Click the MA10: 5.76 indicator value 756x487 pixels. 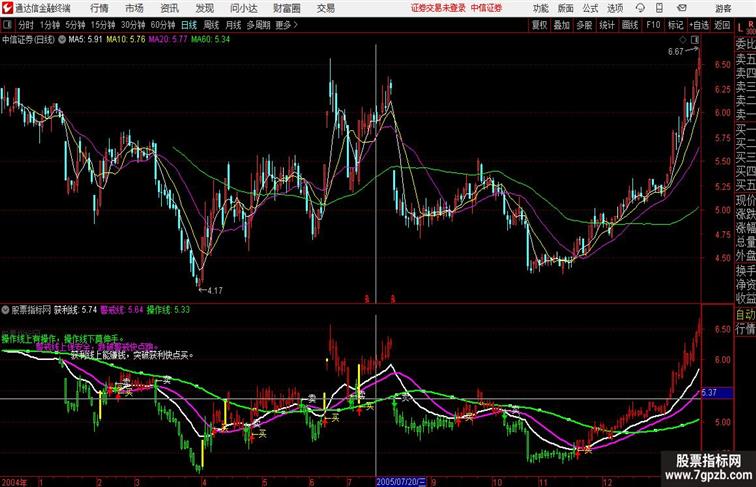[x=126, y=40]
